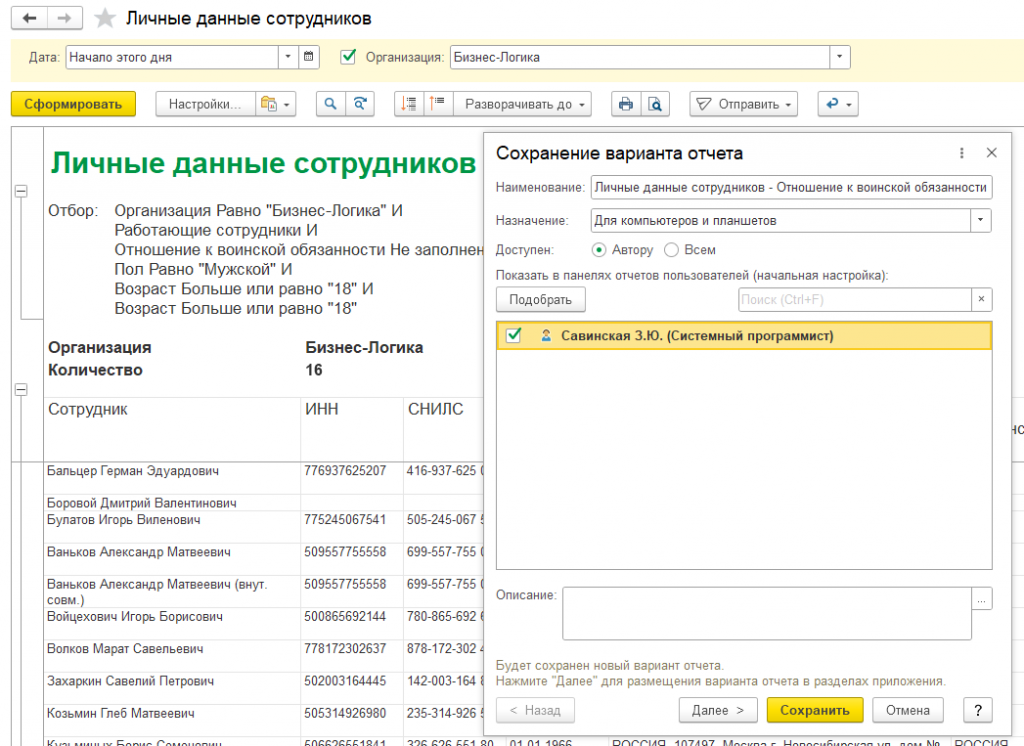Click the Сформировать button

[x=73, y=104]
